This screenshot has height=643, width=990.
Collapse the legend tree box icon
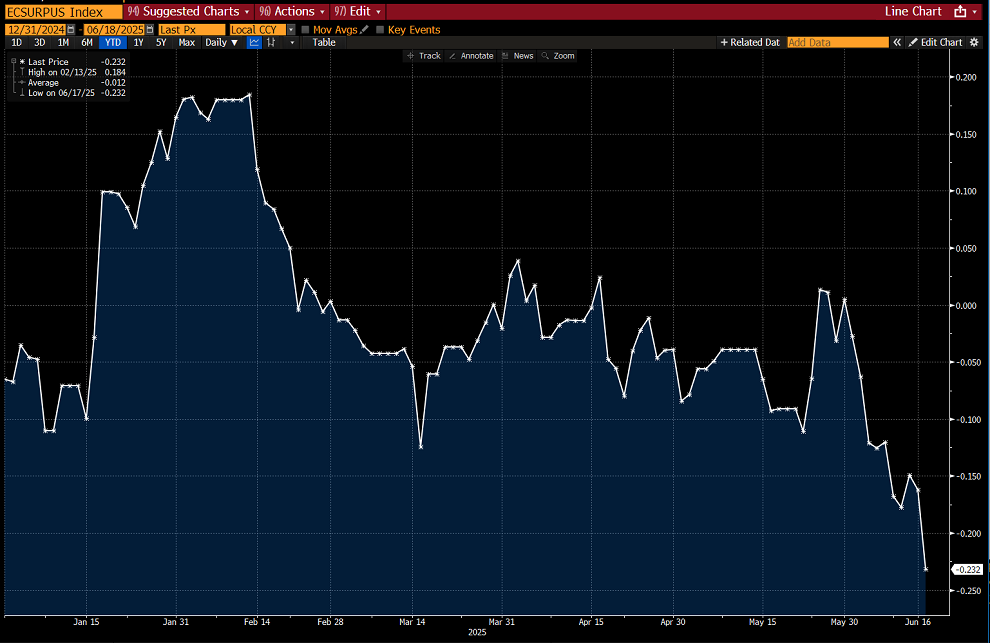point(14,61)
